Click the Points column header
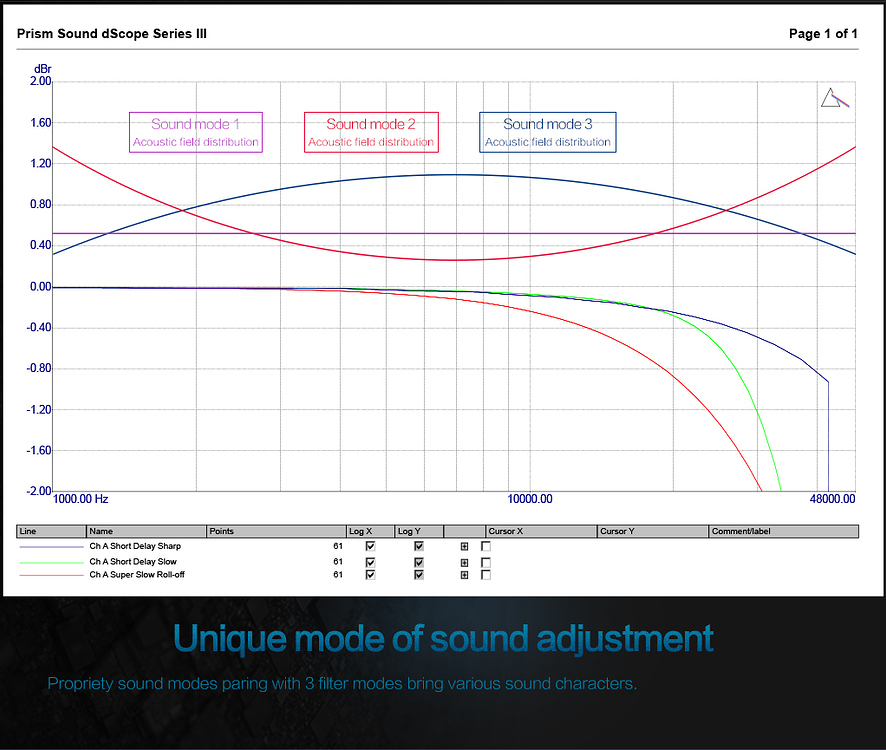The height and width of the screenshot is (750, 886). pyautogui.click(x=275, y=532)
